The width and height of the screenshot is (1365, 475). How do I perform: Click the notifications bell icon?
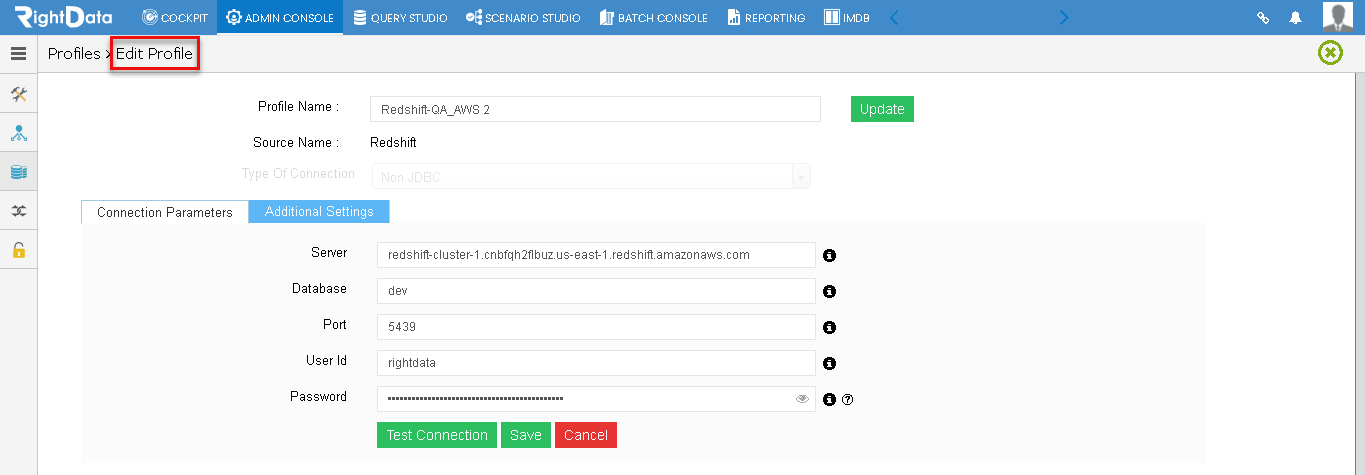(1295, 18)
